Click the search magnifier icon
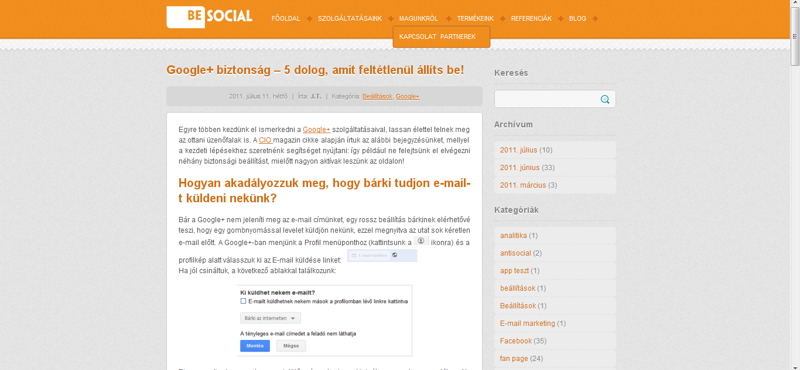This screenshot has width=800, height=370. click(x=605, y=100)
